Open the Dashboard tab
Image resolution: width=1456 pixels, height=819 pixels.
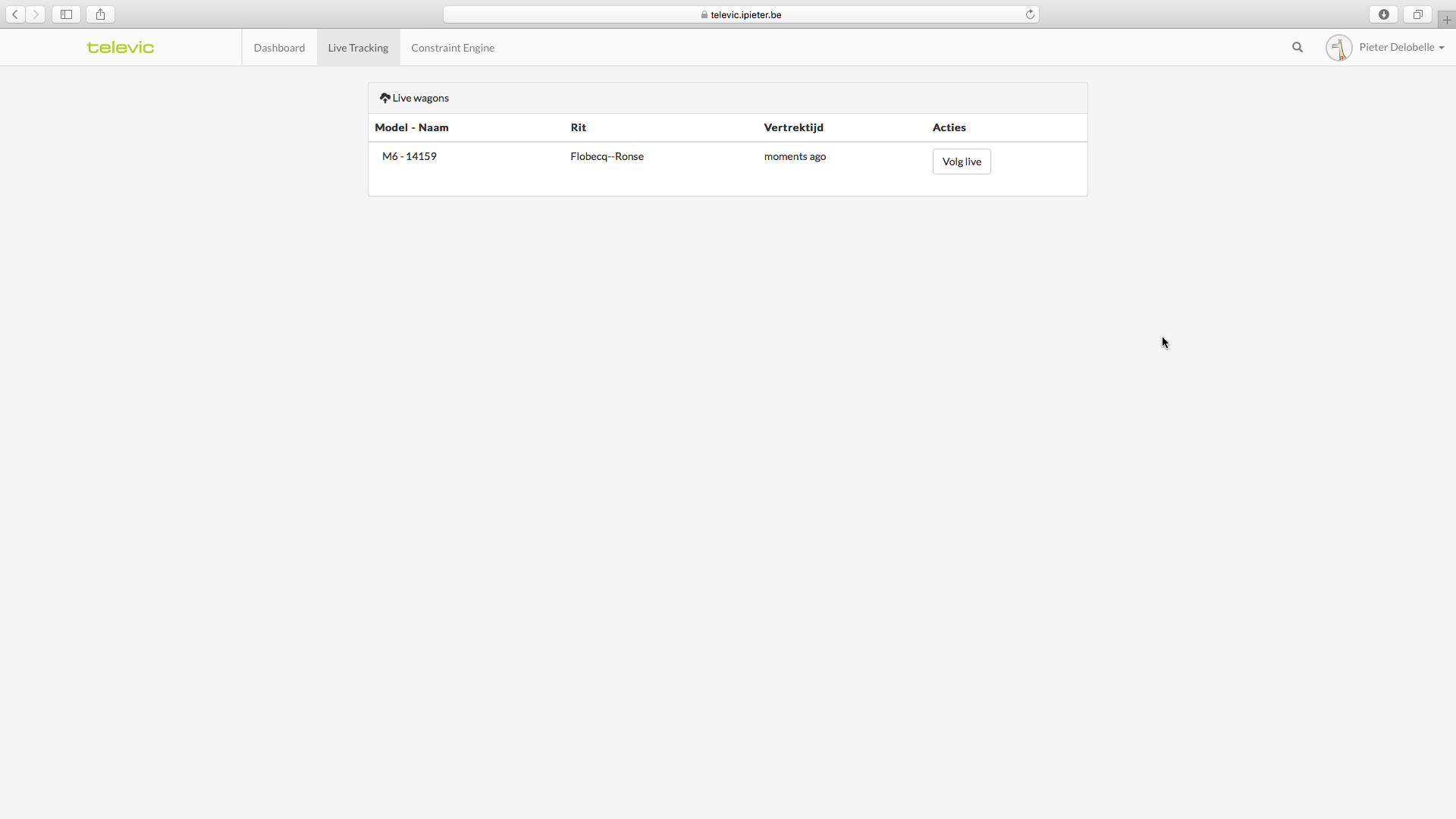tap(279, 48)
